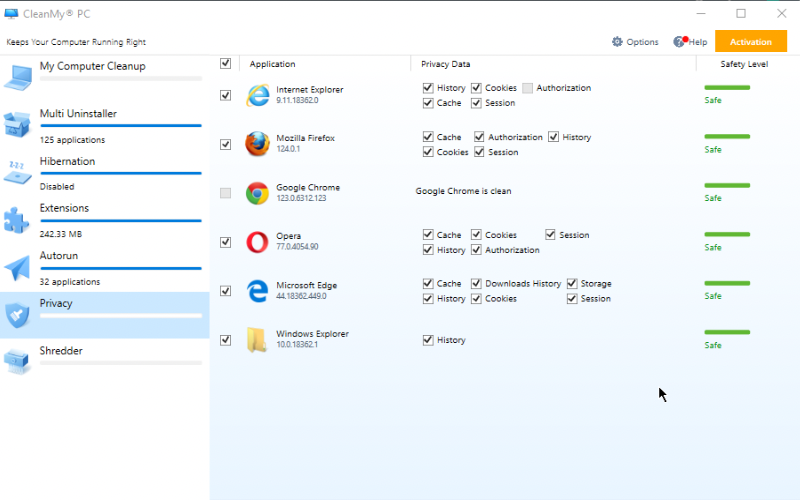
Task: Uncheck the Internet Explorer application checkbox
Action: 226,95
